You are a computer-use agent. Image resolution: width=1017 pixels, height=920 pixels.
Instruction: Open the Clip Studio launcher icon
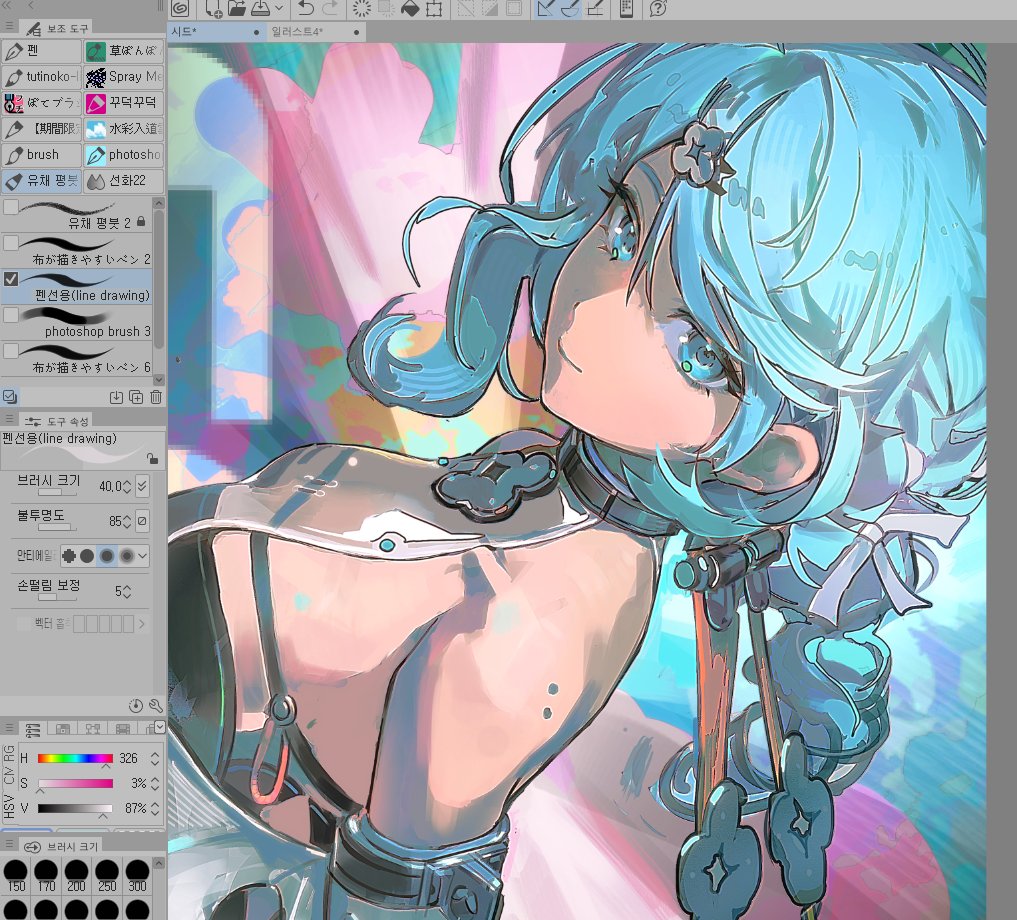click(x=180, y=8)
